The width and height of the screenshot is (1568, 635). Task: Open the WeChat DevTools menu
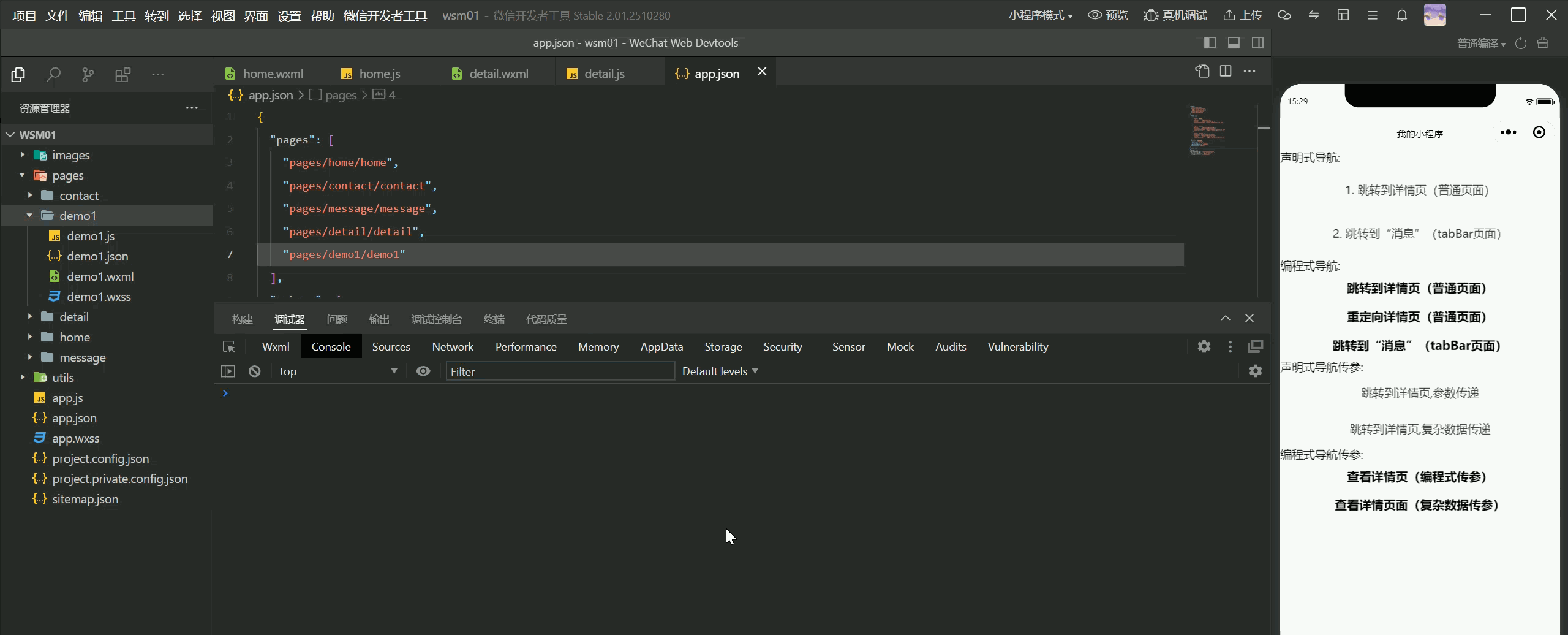pyautogui.click(x=385, y=15)
